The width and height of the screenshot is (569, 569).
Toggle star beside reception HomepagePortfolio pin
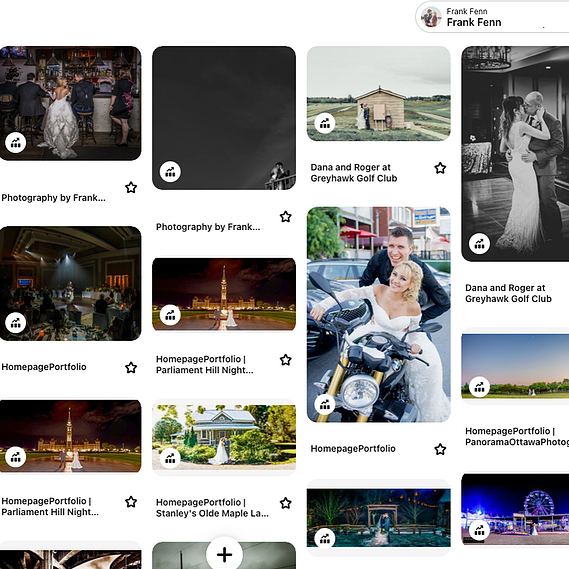click(x=131, y=368)
